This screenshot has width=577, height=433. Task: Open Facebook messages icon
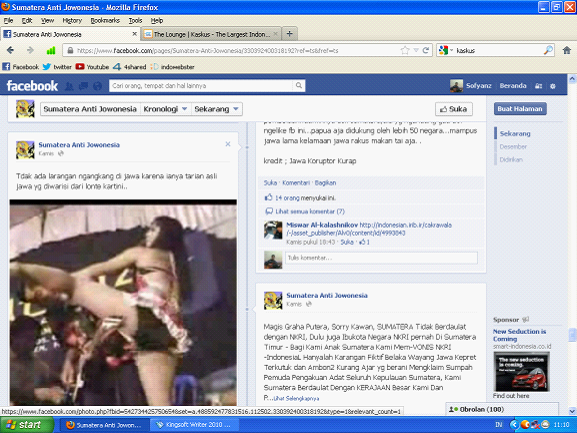click(x=84, y=86)
